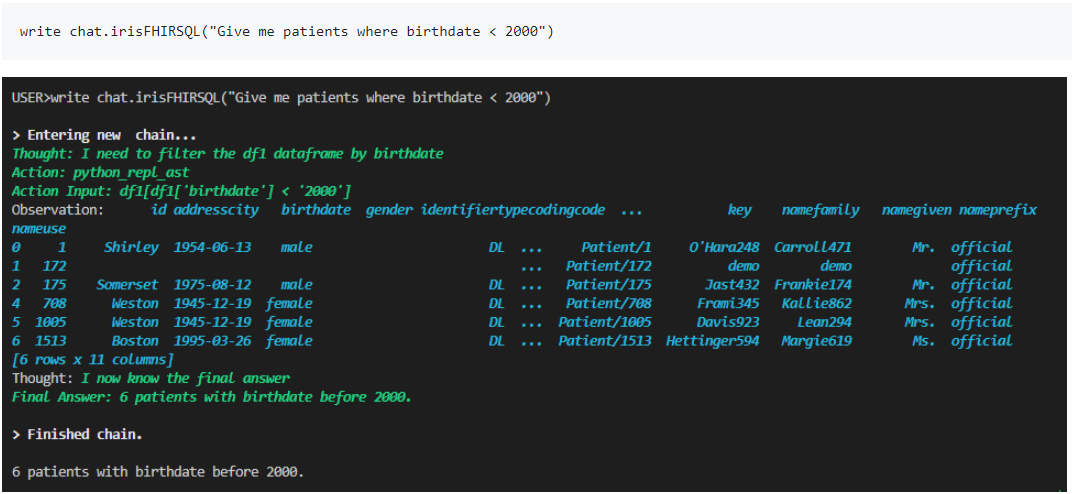Click the 'O'Hara248' family name cell
The height and width of the screenshot is (494, 1072).
click(x=724, y=247)
